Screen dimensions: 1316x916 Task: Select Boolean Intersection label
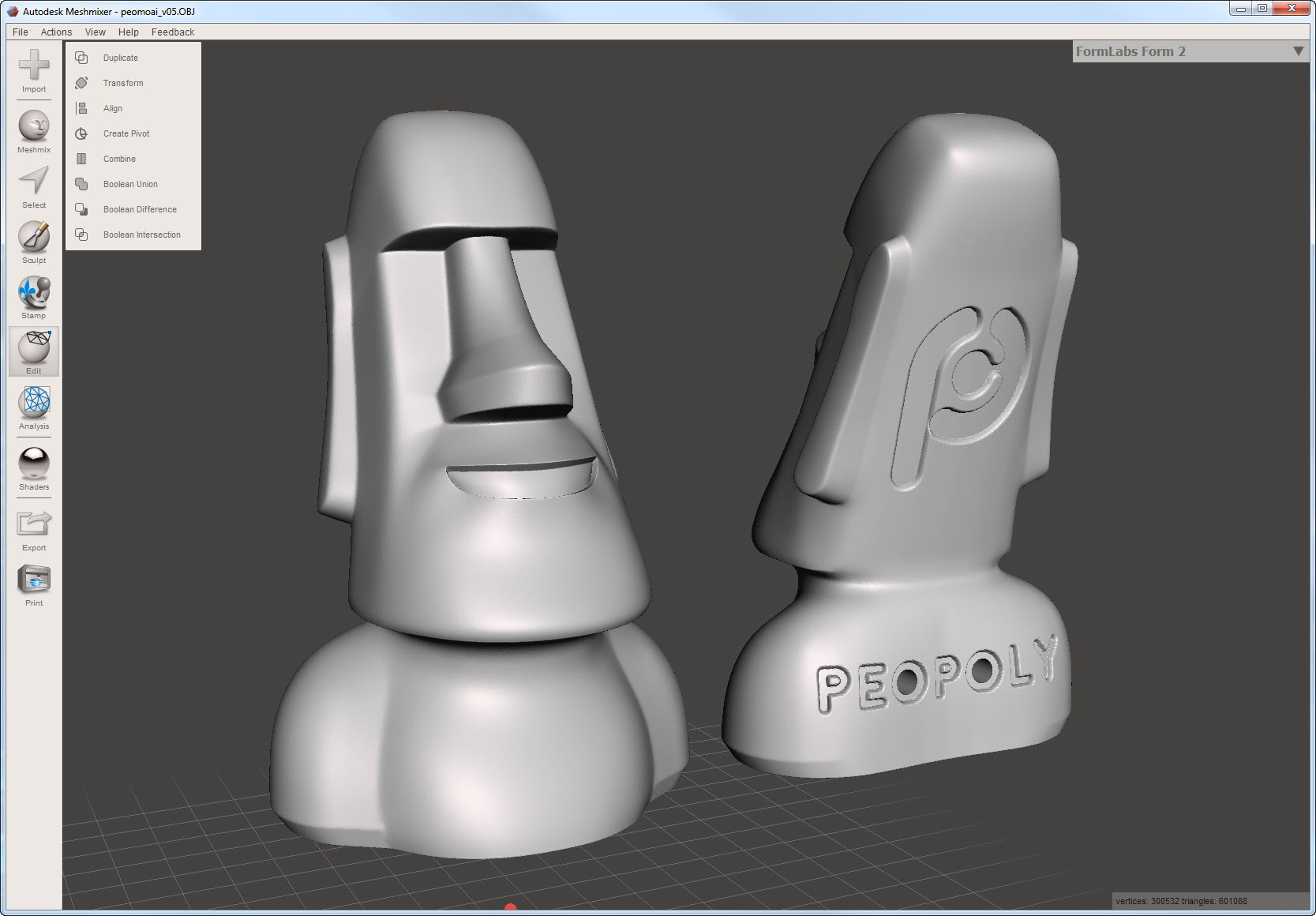pyautogui.click(x=142, y=235)
